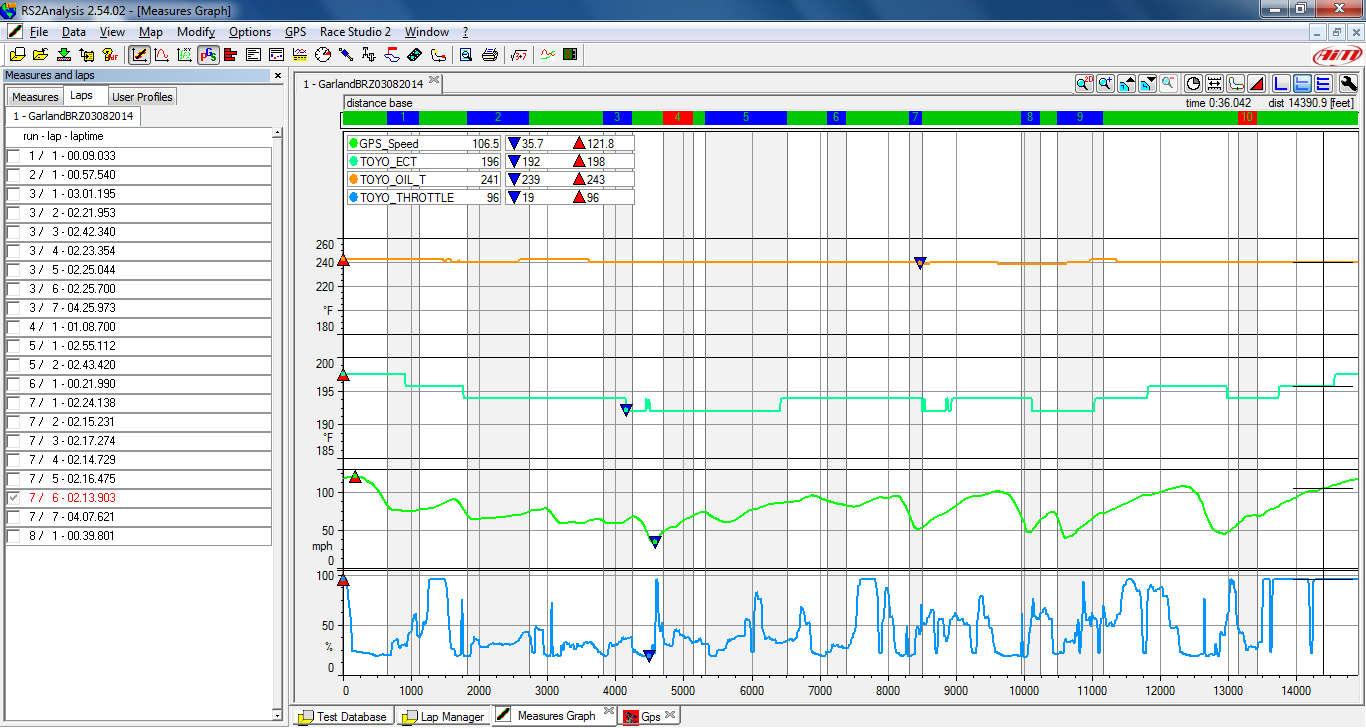Open the wrench settings tool in graph toolbar

tap(1348, 84)
